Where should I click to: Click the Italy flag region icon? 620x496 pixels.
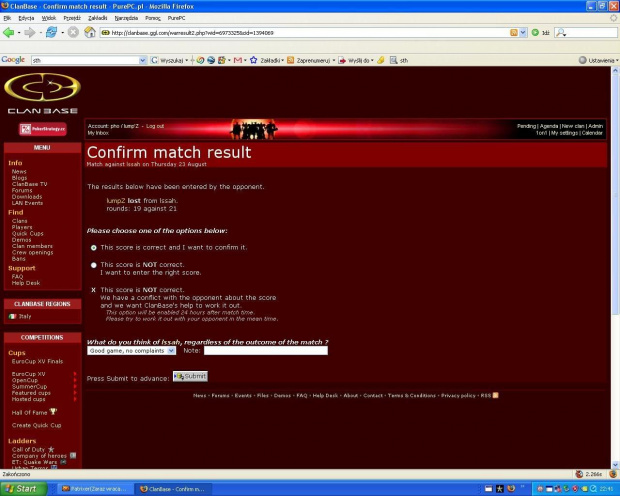point(13,316)
